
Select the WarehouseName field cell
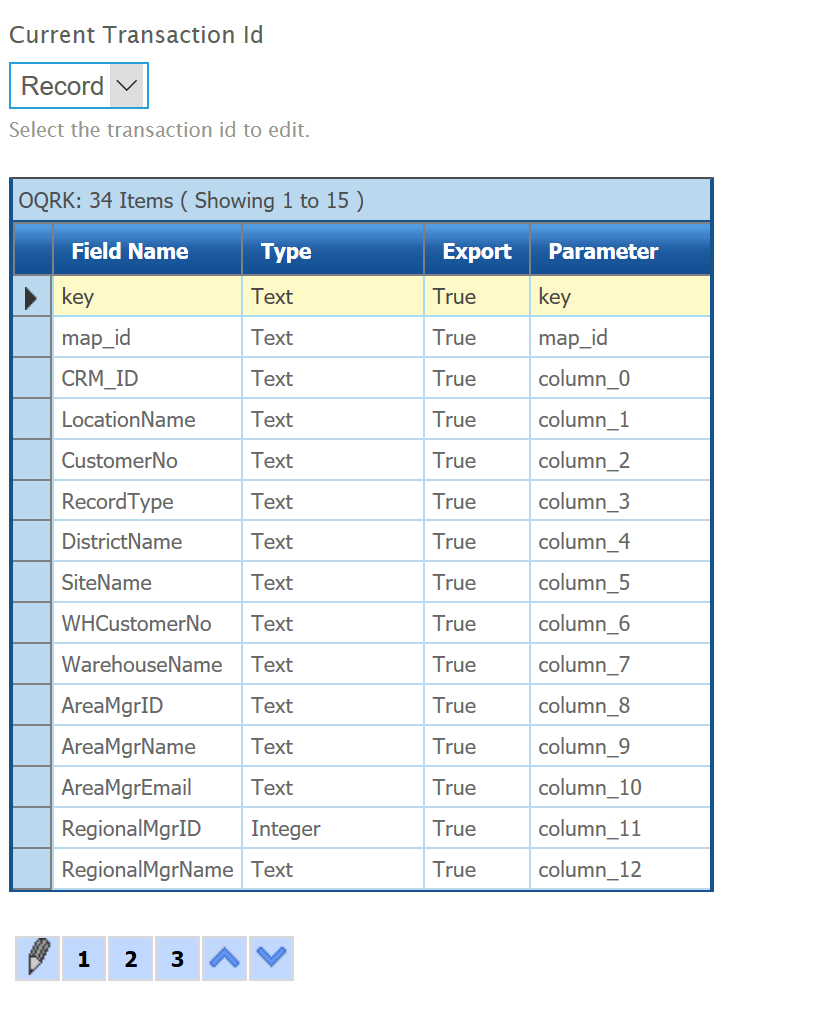(146, 665)
